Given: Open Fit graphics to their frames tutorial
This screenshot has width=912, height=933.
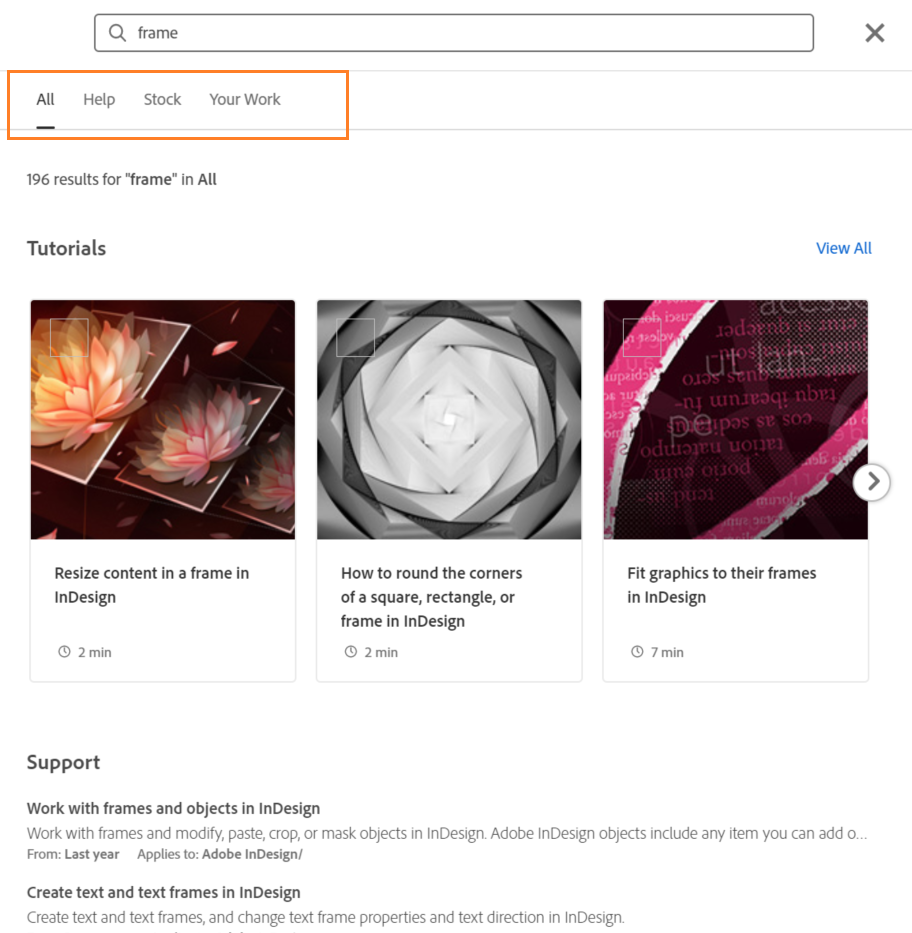Looking at the screenshot, I should pos(721,585).
